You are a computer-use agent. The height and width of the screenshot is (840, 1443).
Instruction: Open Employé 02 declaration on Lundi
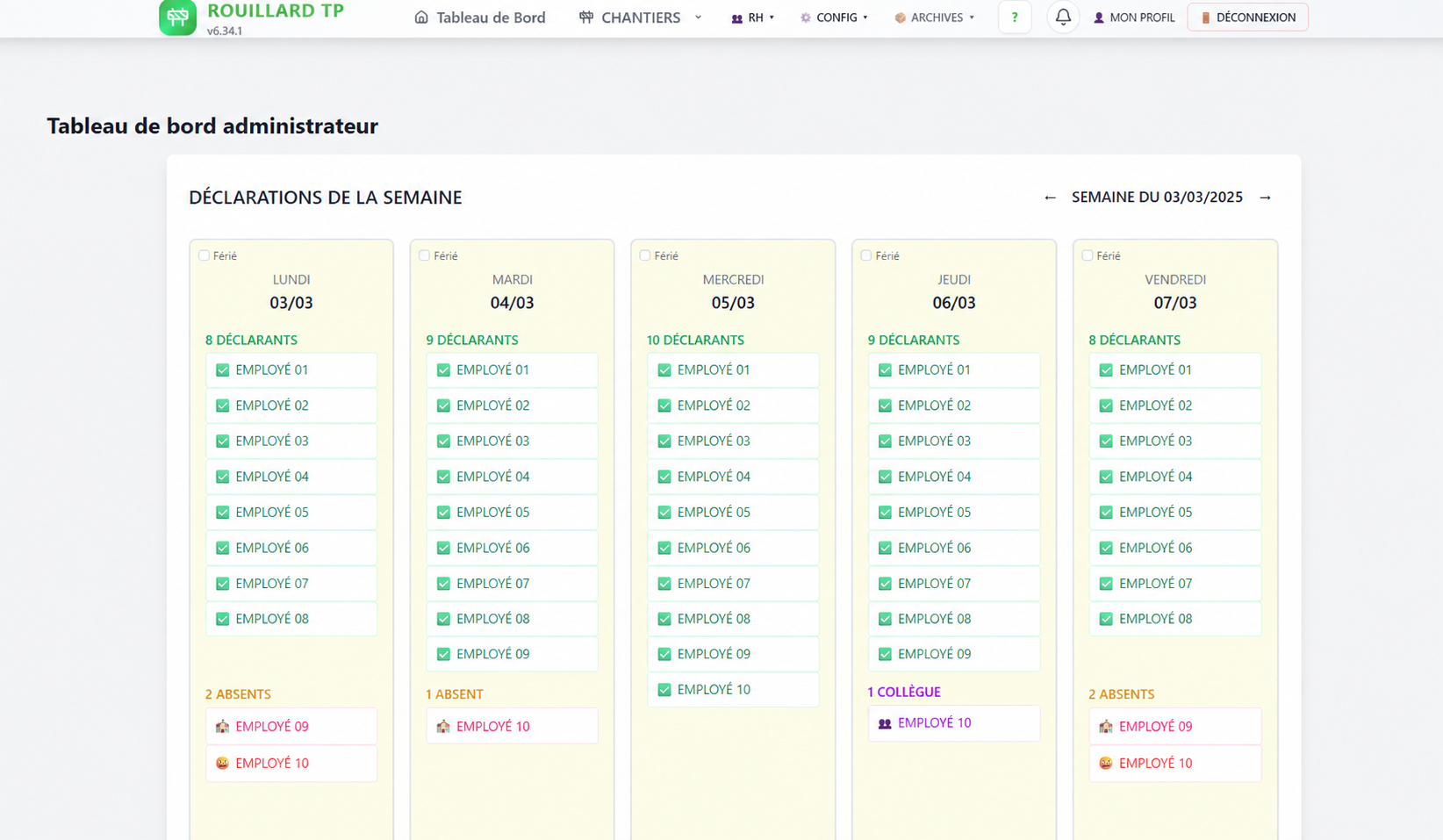tap(291, 406)
